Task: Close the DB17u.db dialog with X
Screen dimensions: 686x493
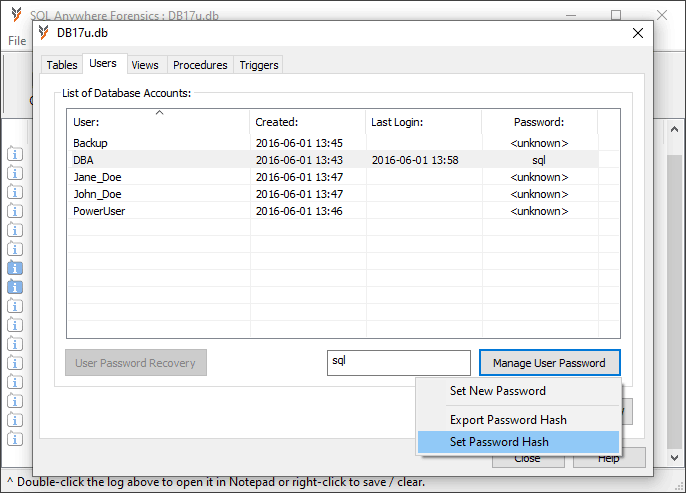Action: 637,33
